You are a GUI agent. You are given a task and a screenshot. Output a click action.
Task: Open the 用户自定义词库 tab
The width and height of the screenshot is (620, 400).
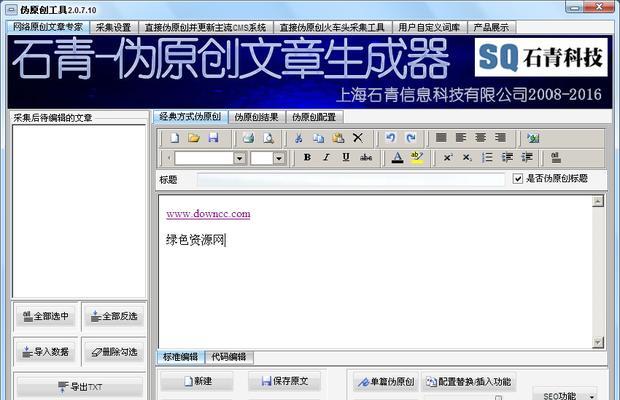(x=429, y=27)
